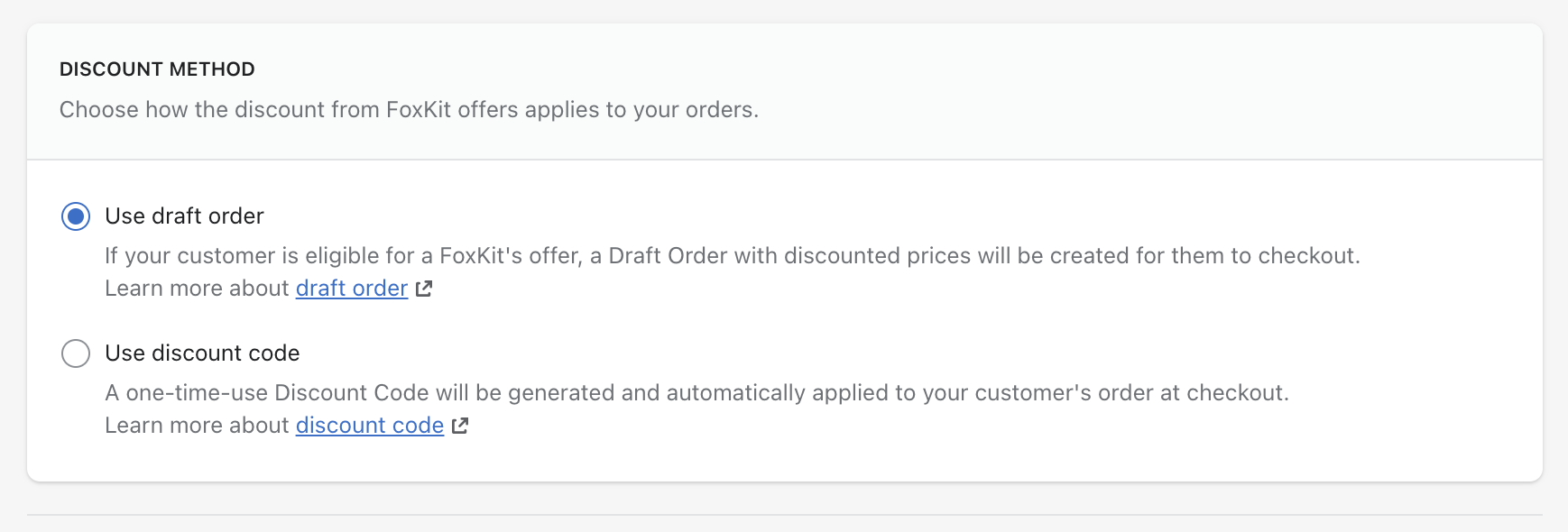Select the 'Use draft order' radio button

76,216
